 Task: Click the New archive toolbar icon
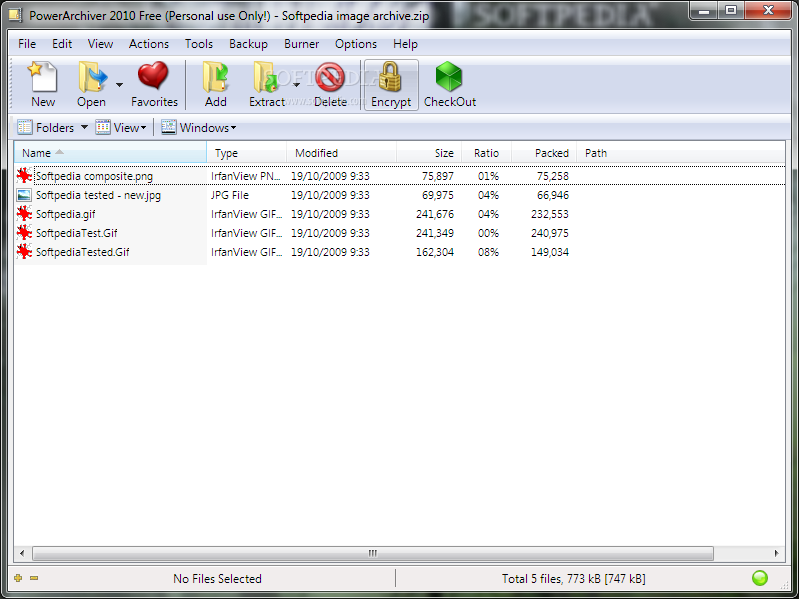43,76
